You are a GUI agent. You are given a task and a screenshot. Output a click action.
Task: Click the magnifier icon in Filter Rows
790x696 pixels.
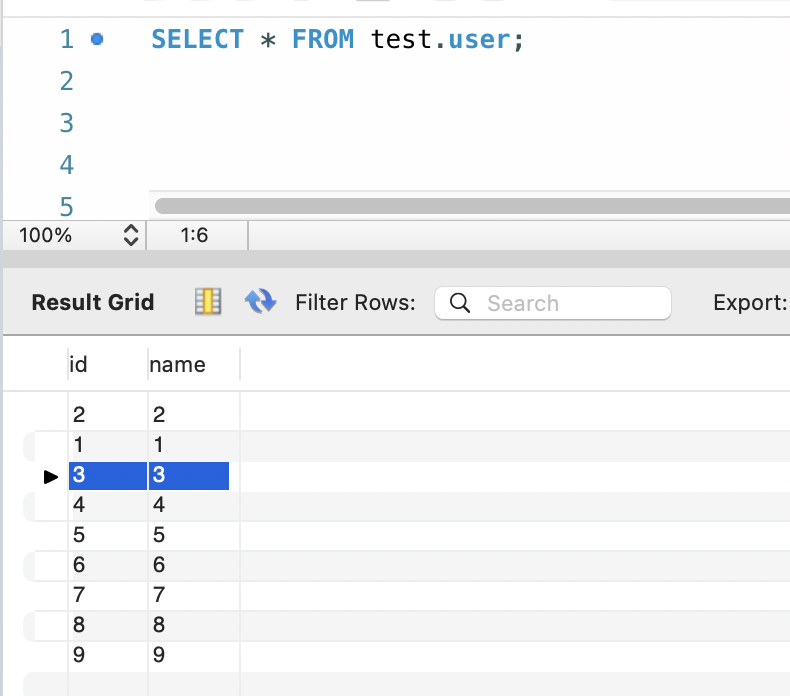pos(460,303)
